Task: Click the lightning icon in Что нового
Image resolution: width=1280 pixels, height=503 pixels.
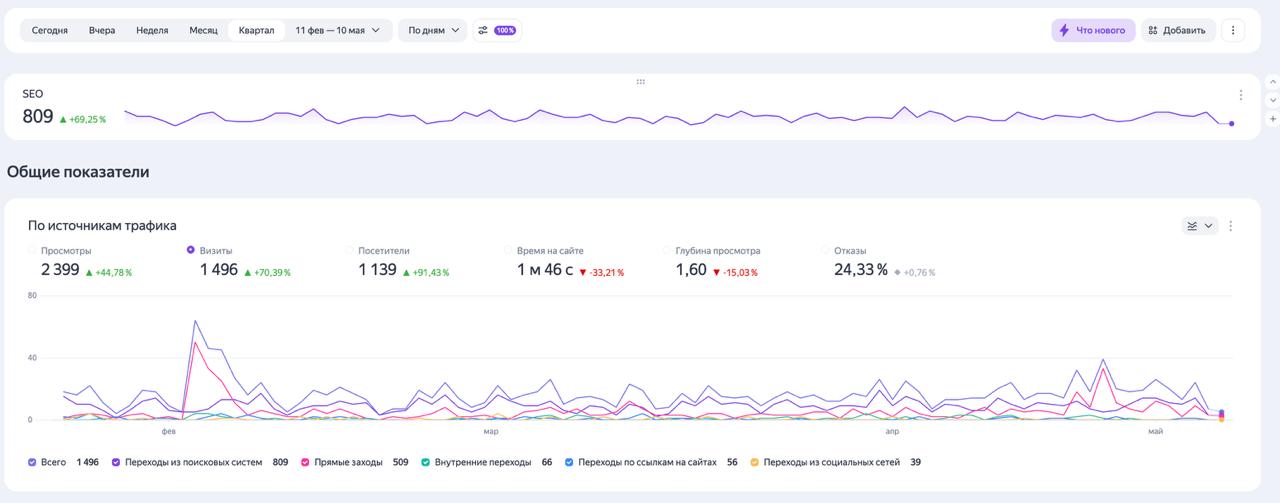Action: coord(1064,30)
